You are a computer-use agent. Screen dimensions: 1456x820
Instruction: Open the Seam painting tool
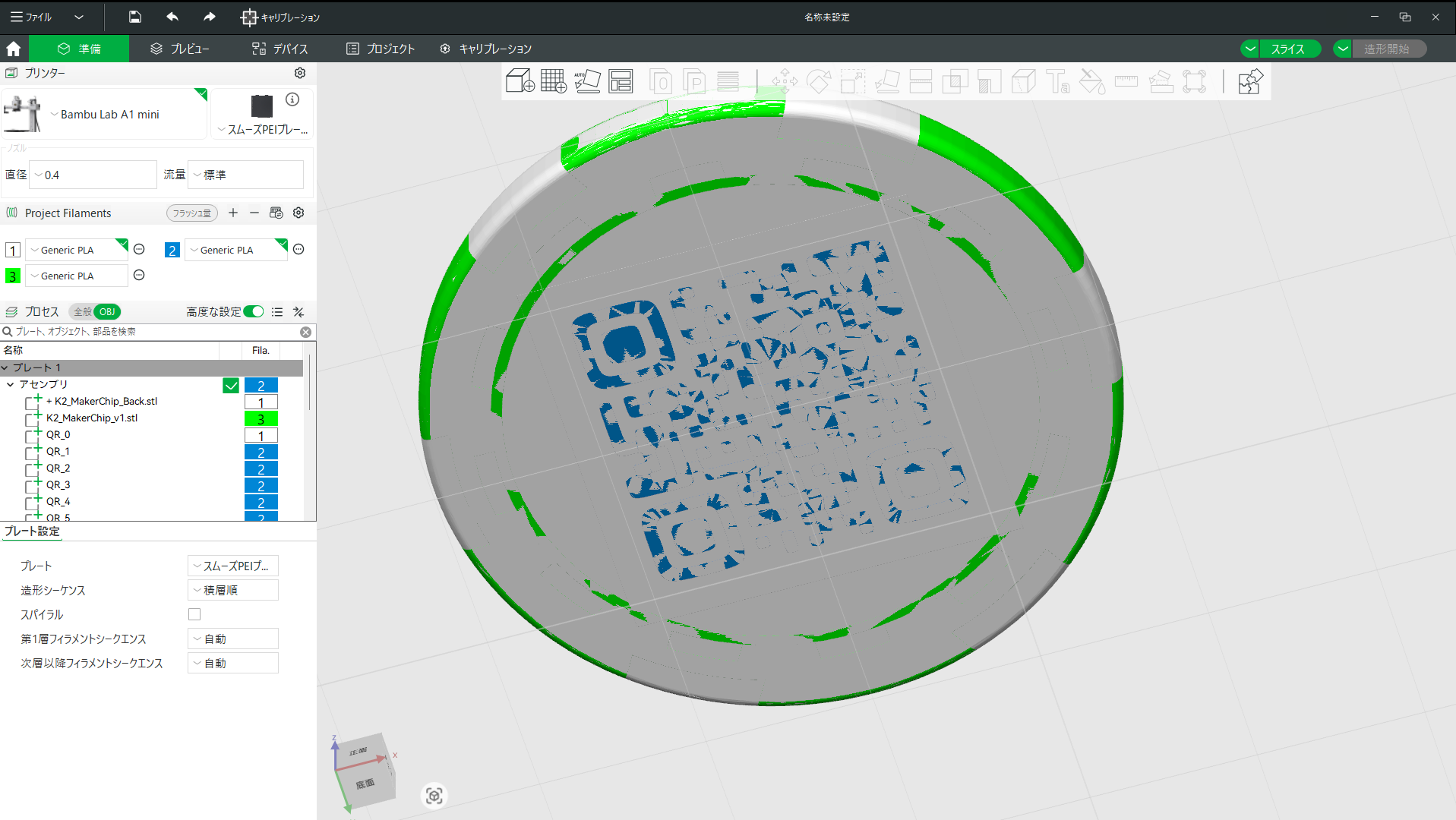[1023, 81]
